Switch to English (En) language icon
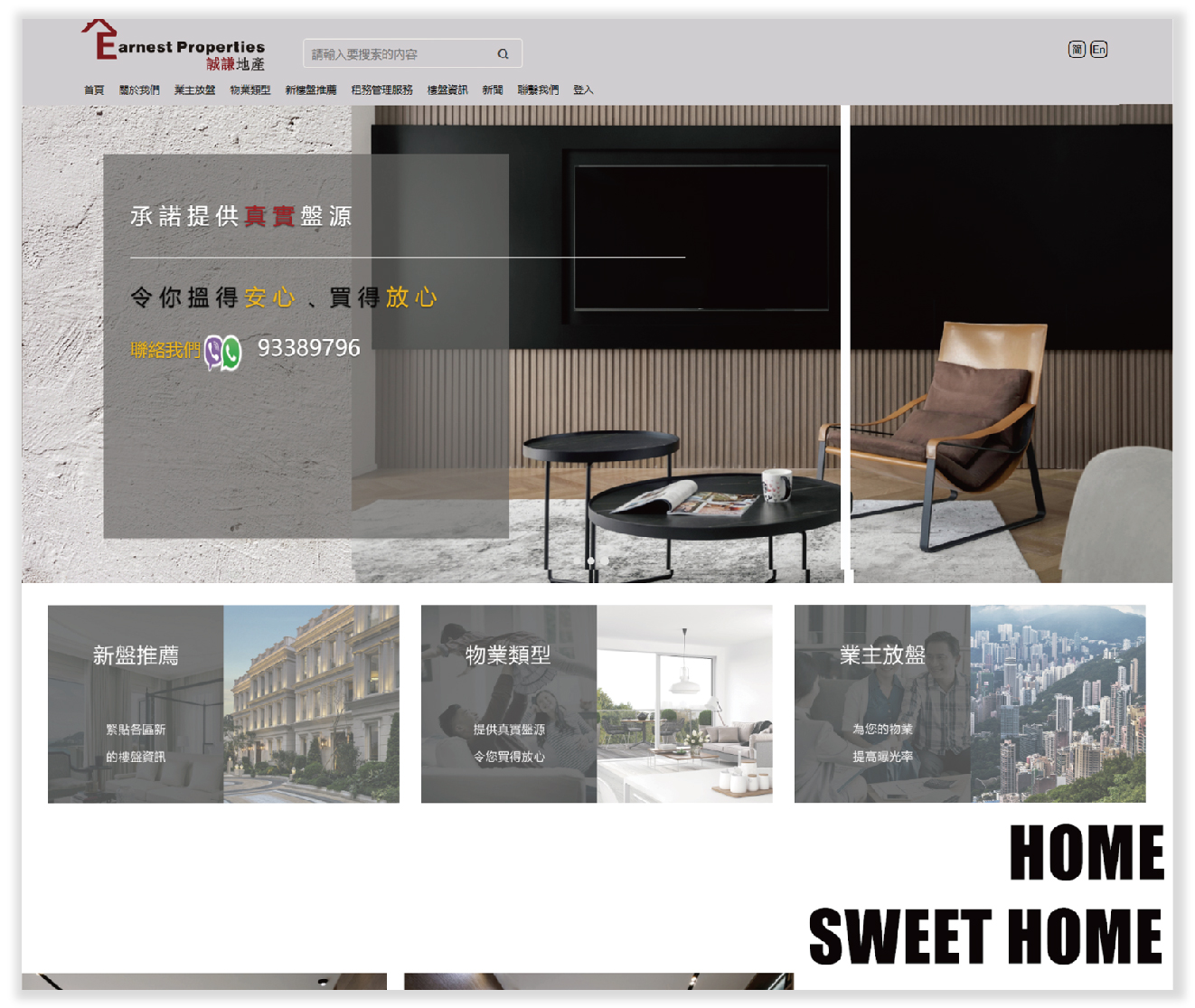The height and width of the screenshot is (1008, 1195). point(1098,50)
